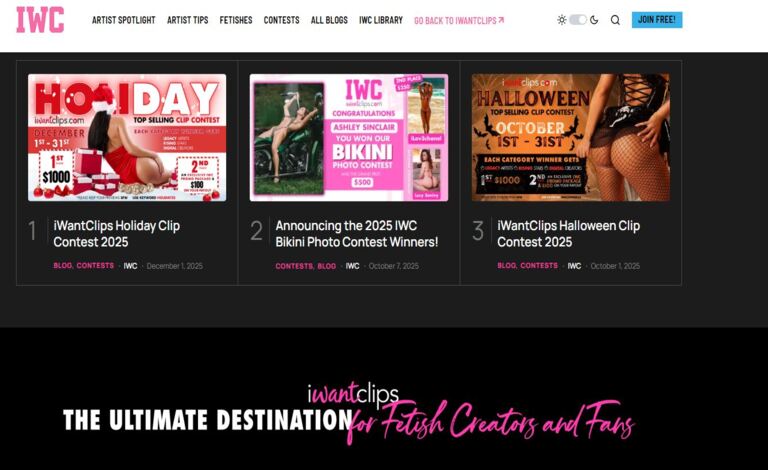Viewport: 768px width, 470px height.
Task: Click the Blog tag under Halloween Clip Contest
Action: 506,265
